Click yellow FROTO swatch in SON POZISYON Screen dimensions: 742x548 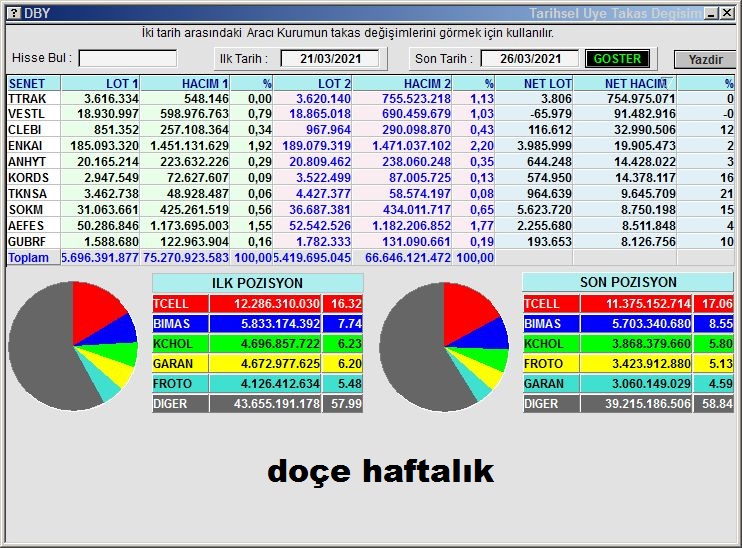tap(551, 363)
